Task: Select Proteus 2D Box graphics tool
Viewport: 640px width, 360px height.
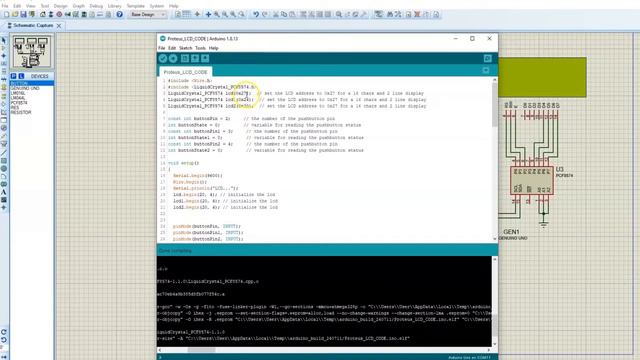Action: [4, 160]
